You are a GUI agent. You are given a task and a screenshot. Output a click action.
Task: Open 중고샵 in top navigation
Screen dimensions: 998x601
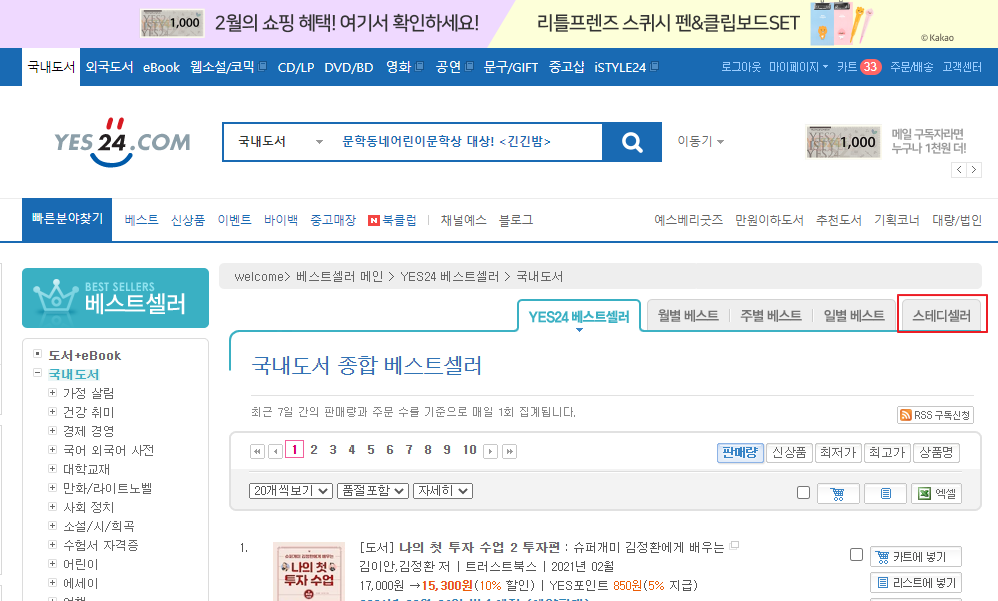(x=566, y=67)
